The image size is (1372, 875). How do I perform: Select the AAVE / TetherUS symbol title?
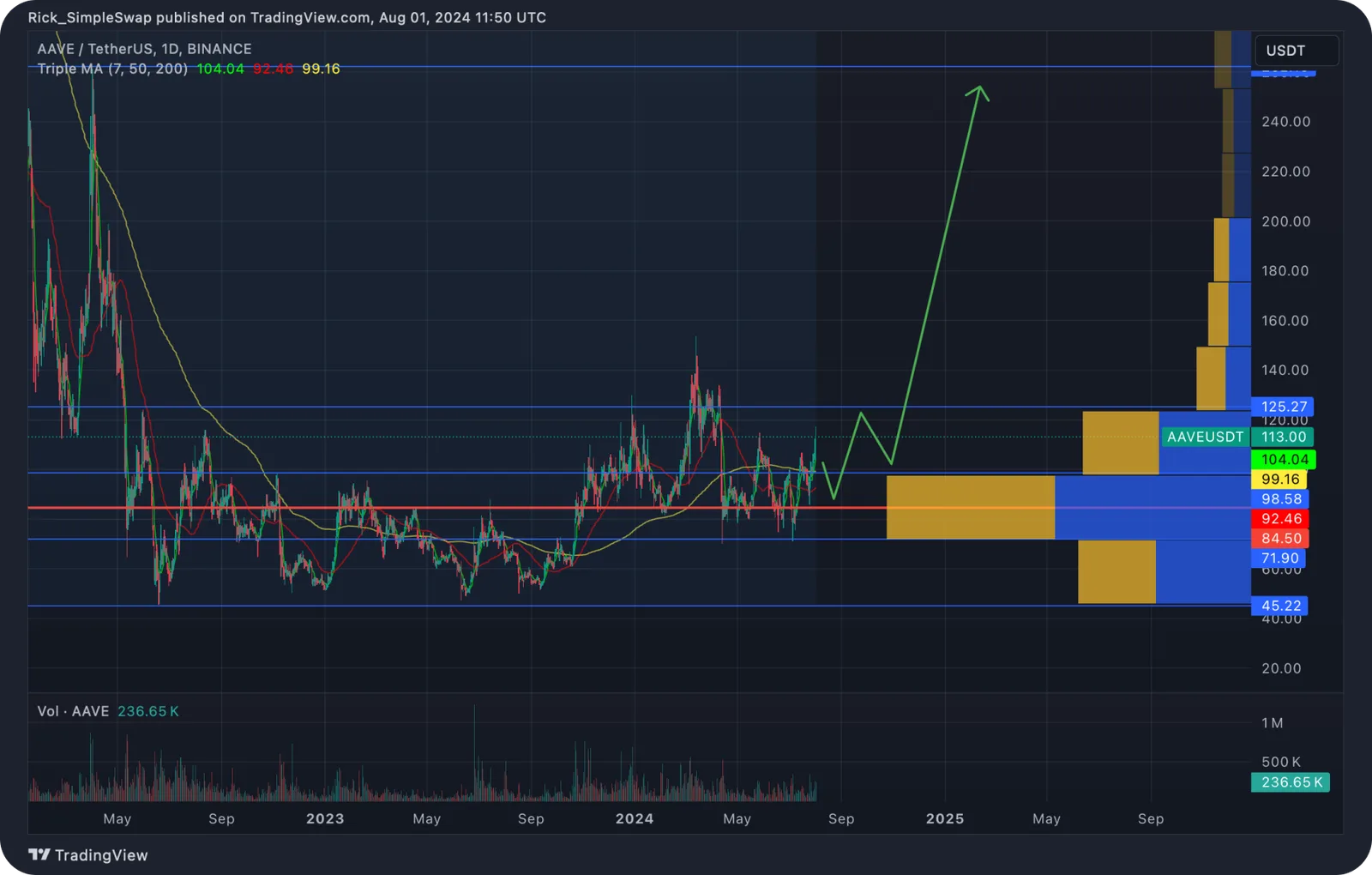tap(144, 49)
